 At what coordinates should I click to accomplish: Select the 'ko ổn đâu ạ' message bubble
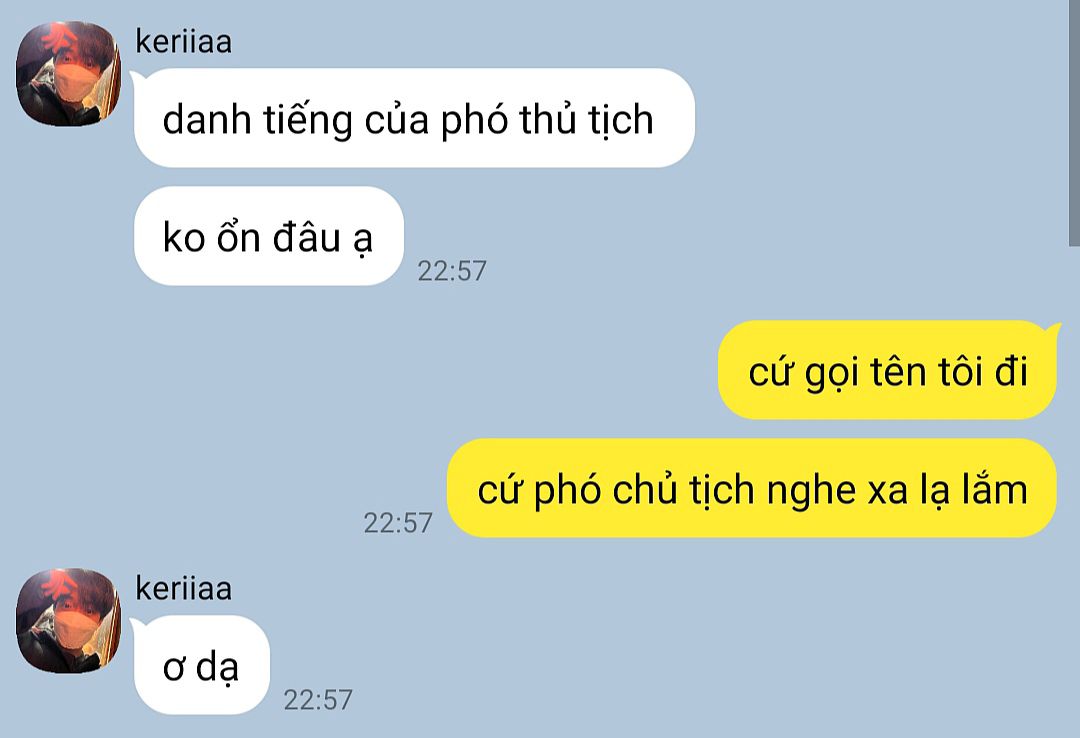pos(269,236)
